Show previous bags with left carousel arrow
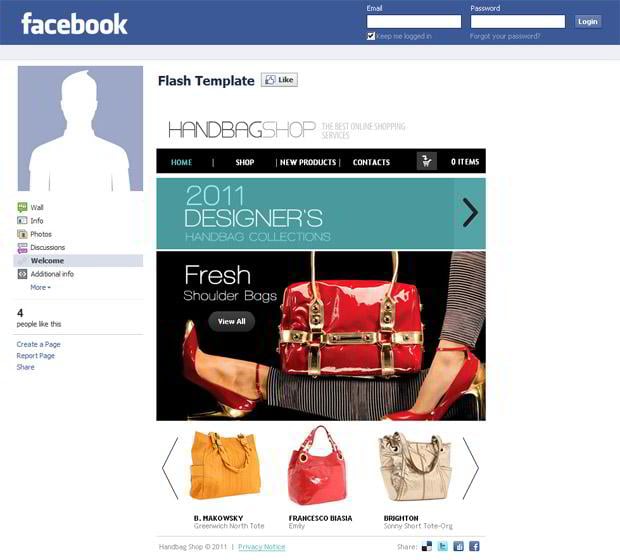The width and height of the screenshot is (620, 560). [x=170, y=468]
